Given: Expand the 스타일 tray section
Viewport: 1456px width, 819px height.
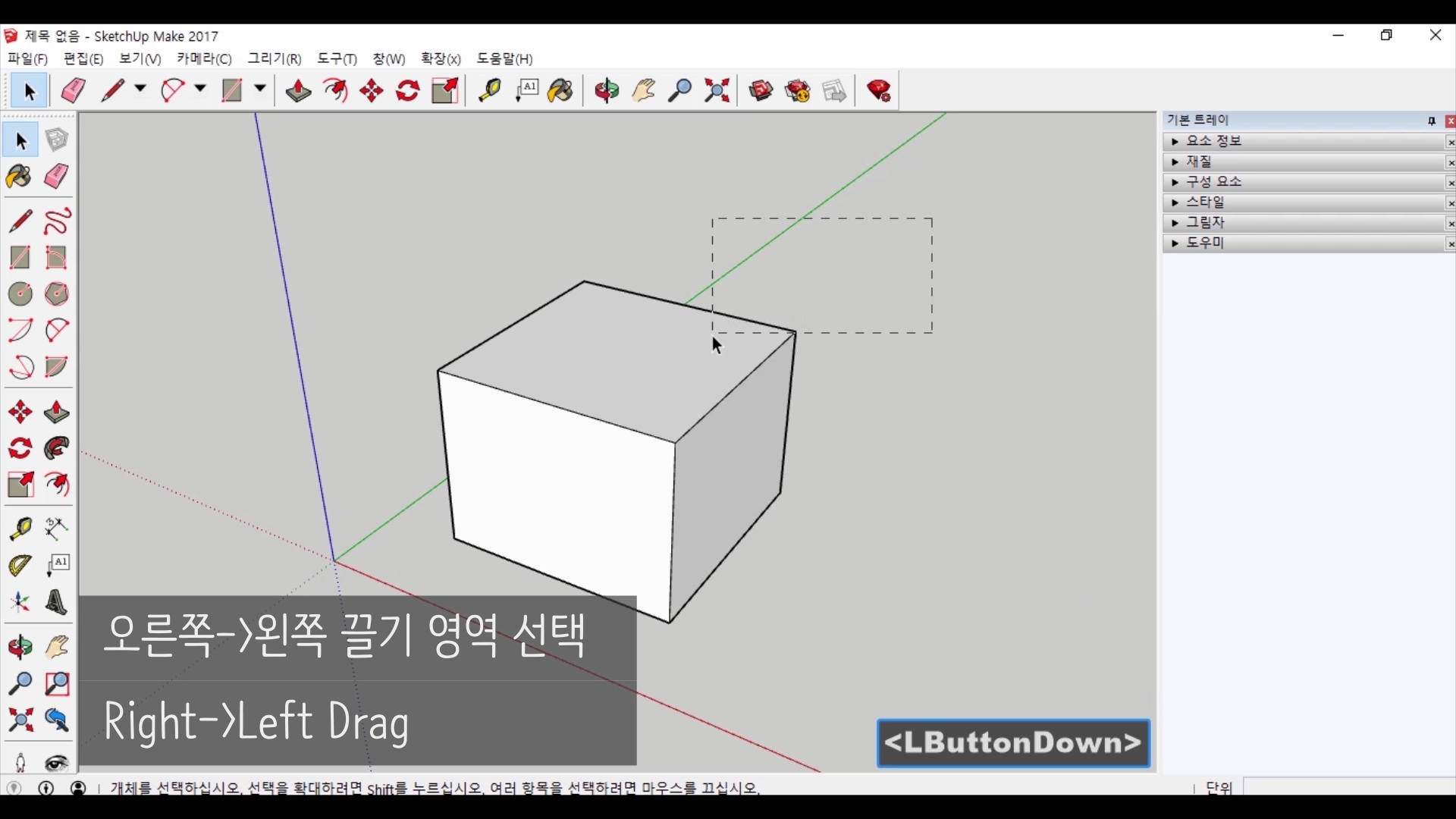Looking at the screenshot, I should (x=1175, y=203).
